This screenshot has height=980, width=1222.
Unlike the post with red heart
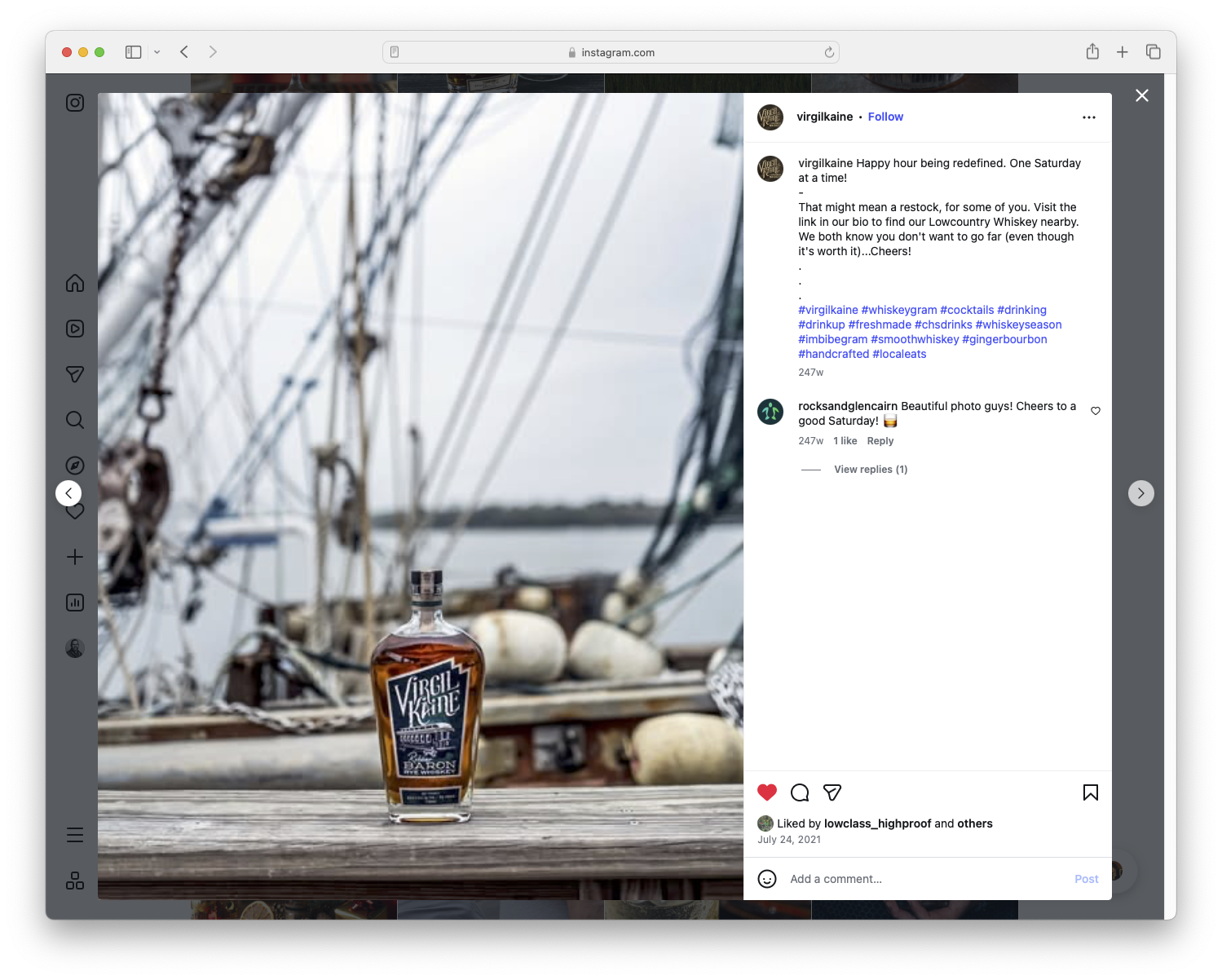767,792
